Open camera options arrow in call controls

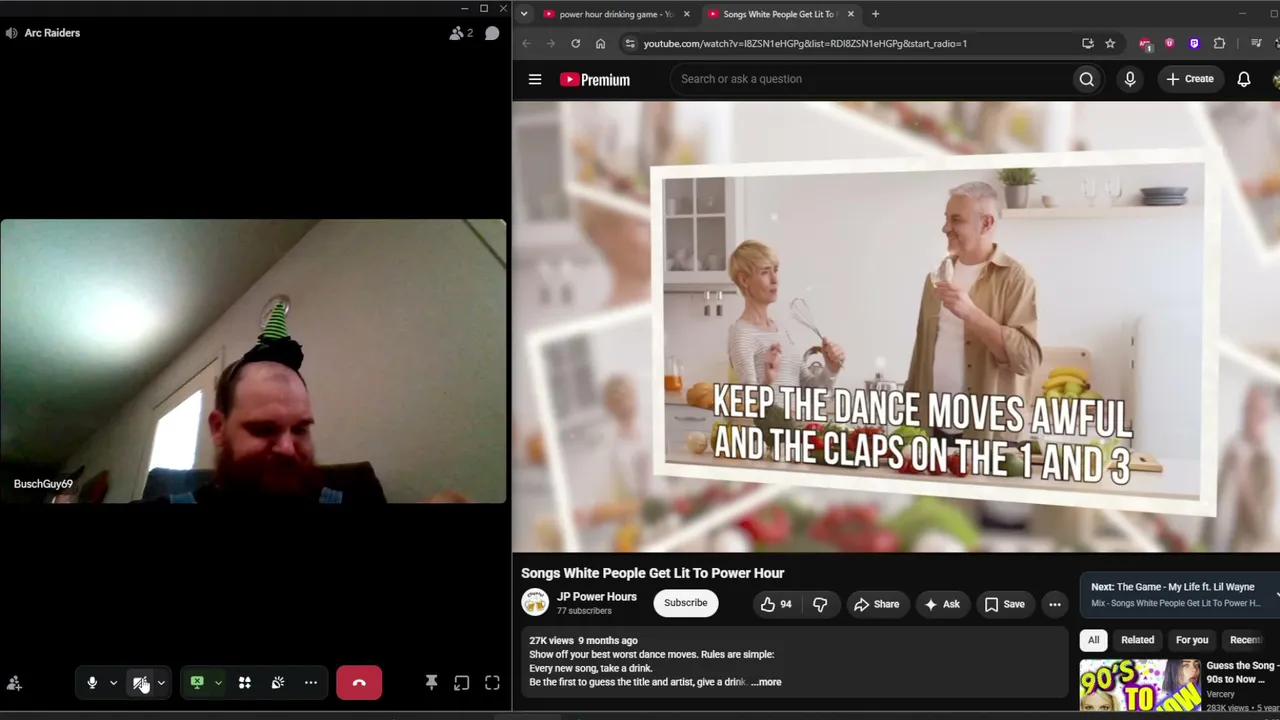pyautogui.click(x=161, y=683)
